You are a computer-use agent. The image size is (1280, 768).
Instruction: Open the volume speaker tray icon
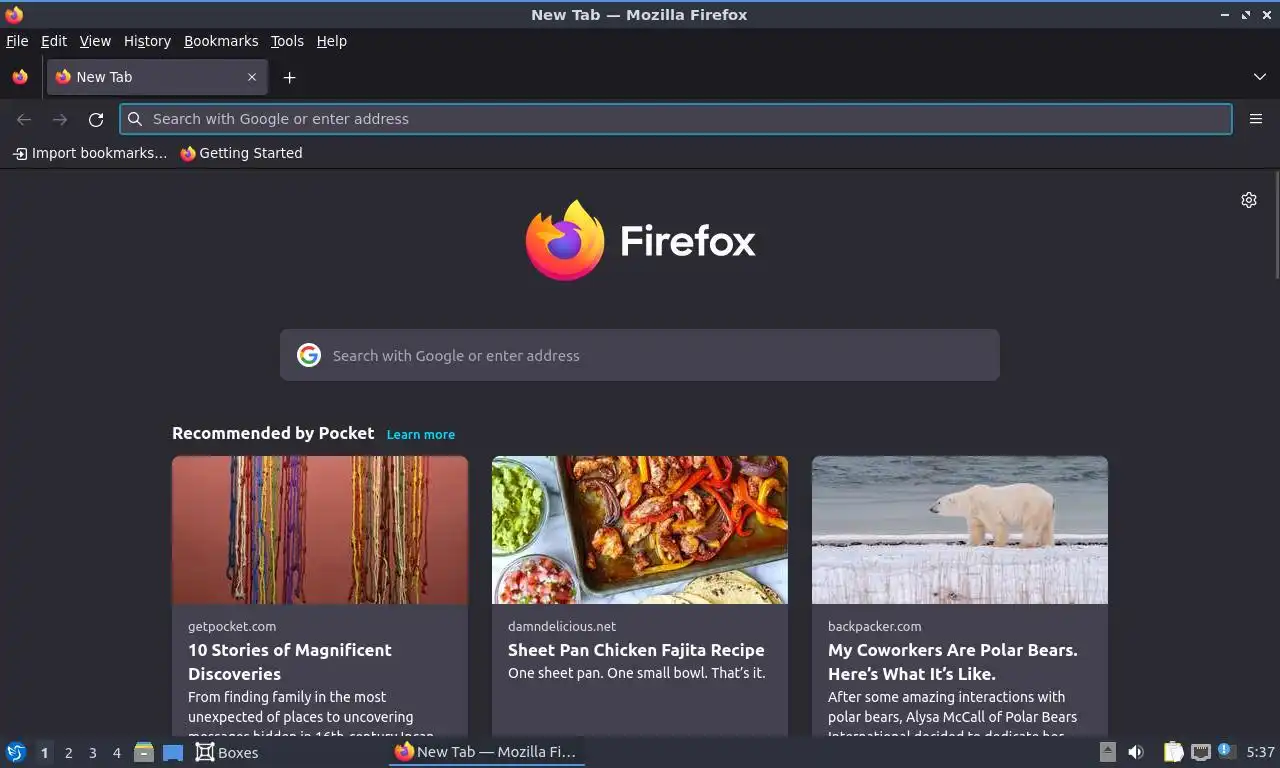click(1136, 752)
